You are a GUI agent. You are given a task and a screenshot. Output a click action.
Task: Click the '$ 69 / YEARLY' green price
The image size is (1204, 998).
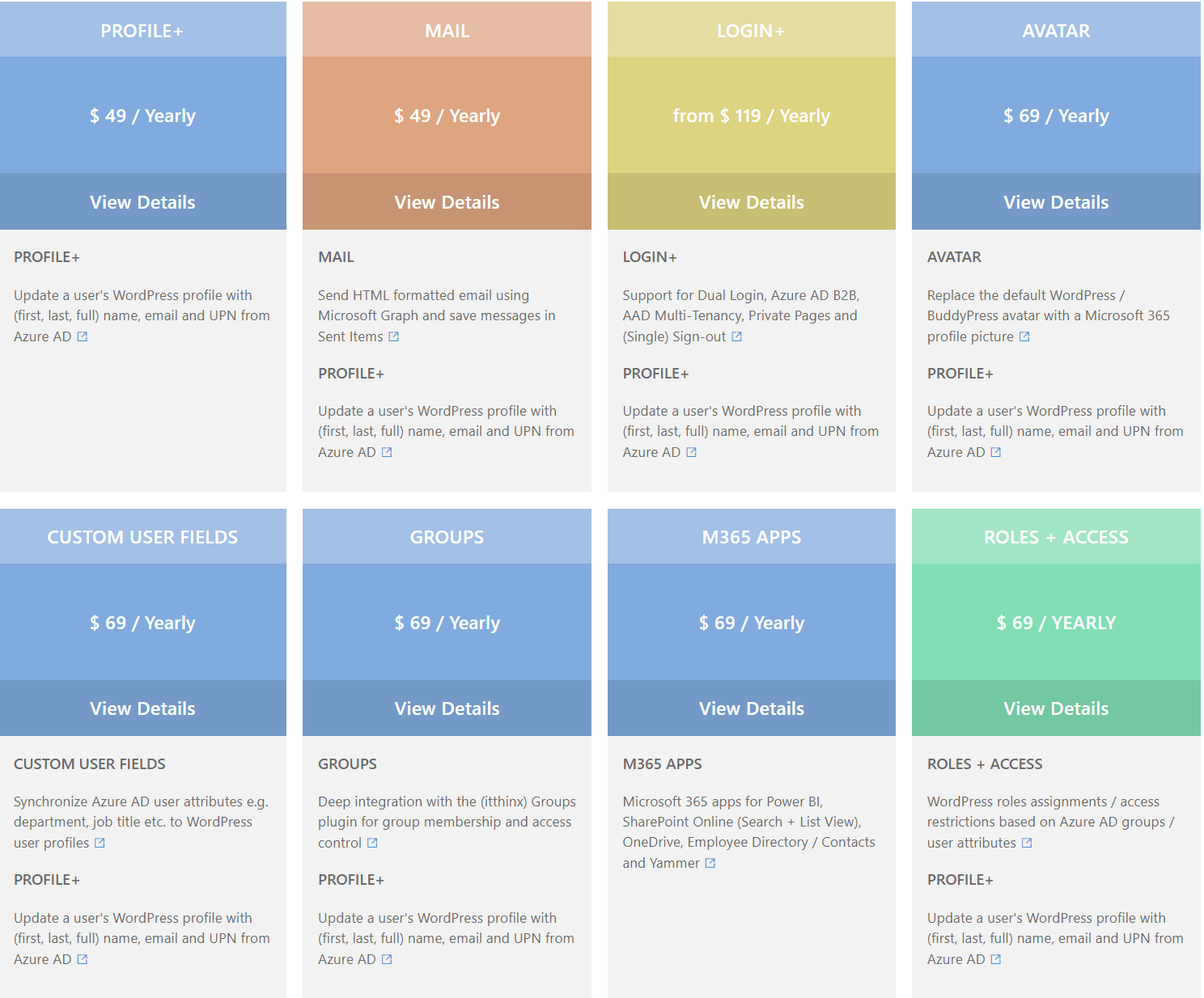click(1056, 623)
